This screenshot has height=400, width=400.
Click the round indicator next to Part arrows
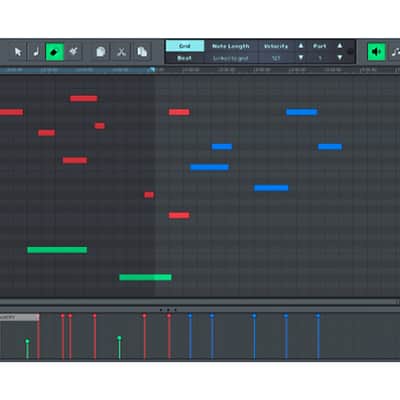tap(350, 52)
